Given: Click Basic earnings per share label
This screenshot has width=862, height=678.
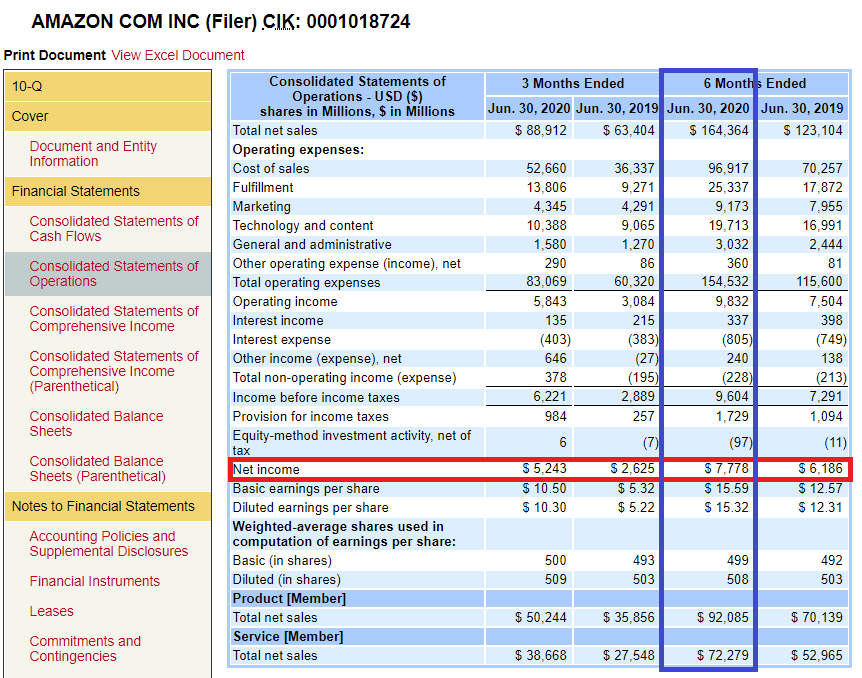Looking at the screenshot, I should click(306, 488).
